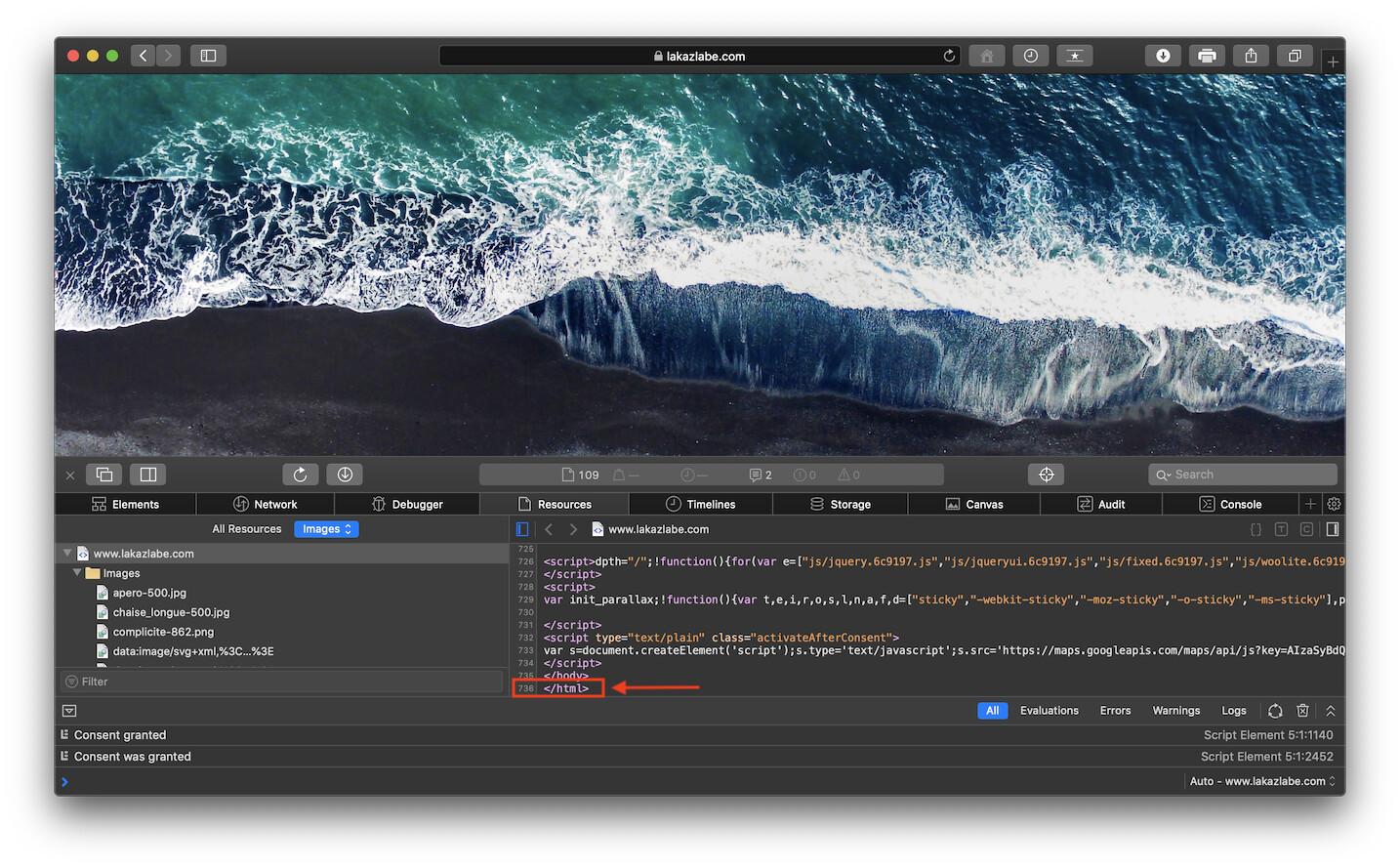The height and width of the screenshot is (868, 1400).
Task: Click resource count 109 in the dashboard
Action: click(581, 475)
